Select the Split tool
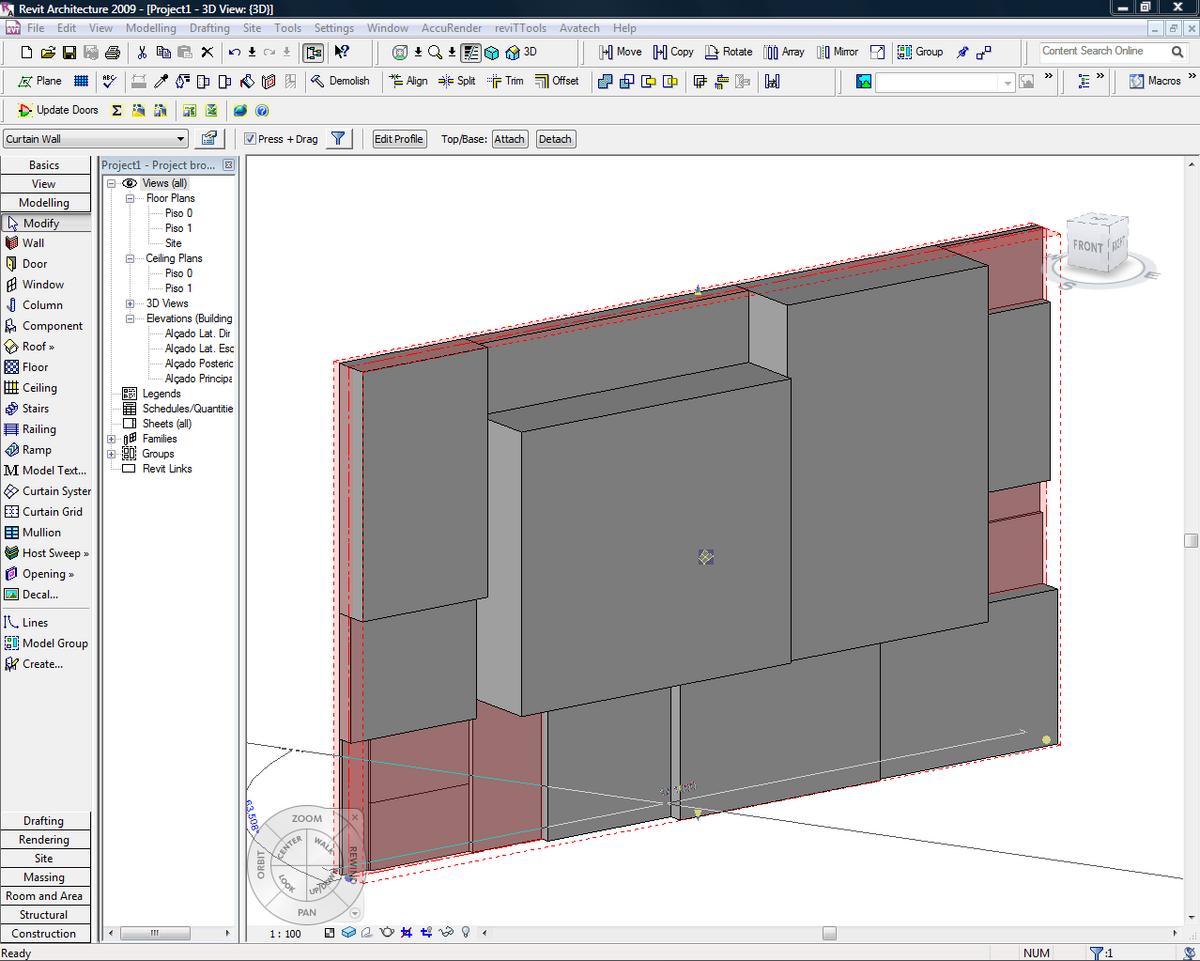This screenshot has width=1200, height=961. [x=458, y=81]
